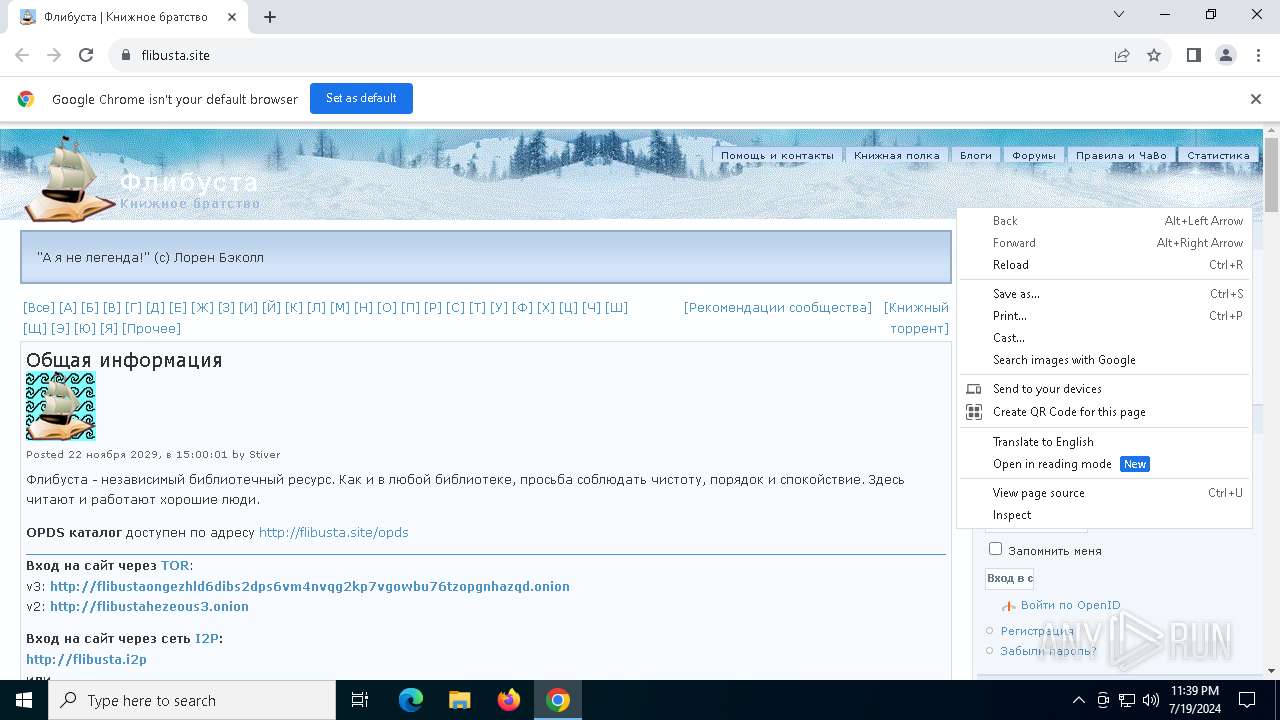This screenshot has width=1280, height=720.
Task: Open the Правила и ЧаВо tab
Action: point(1121,155)
